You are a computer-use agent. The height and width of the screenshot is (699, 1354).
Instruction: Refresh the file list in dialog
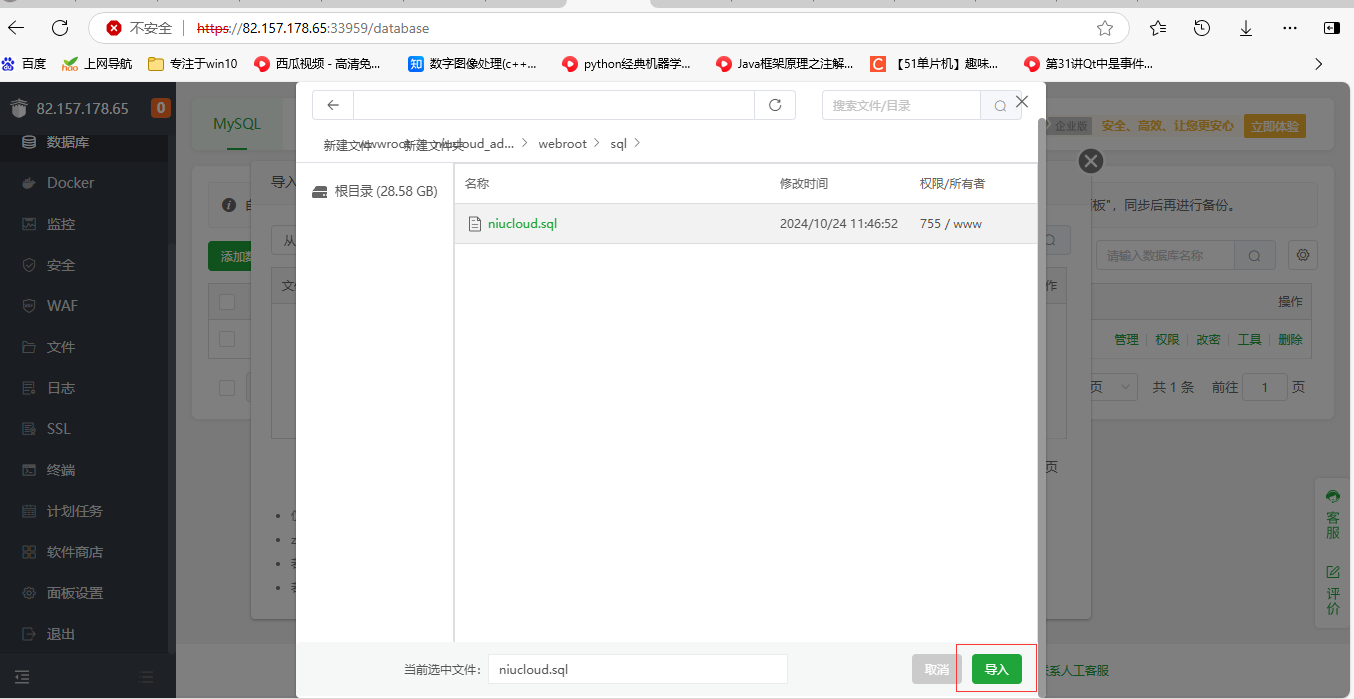774,105
